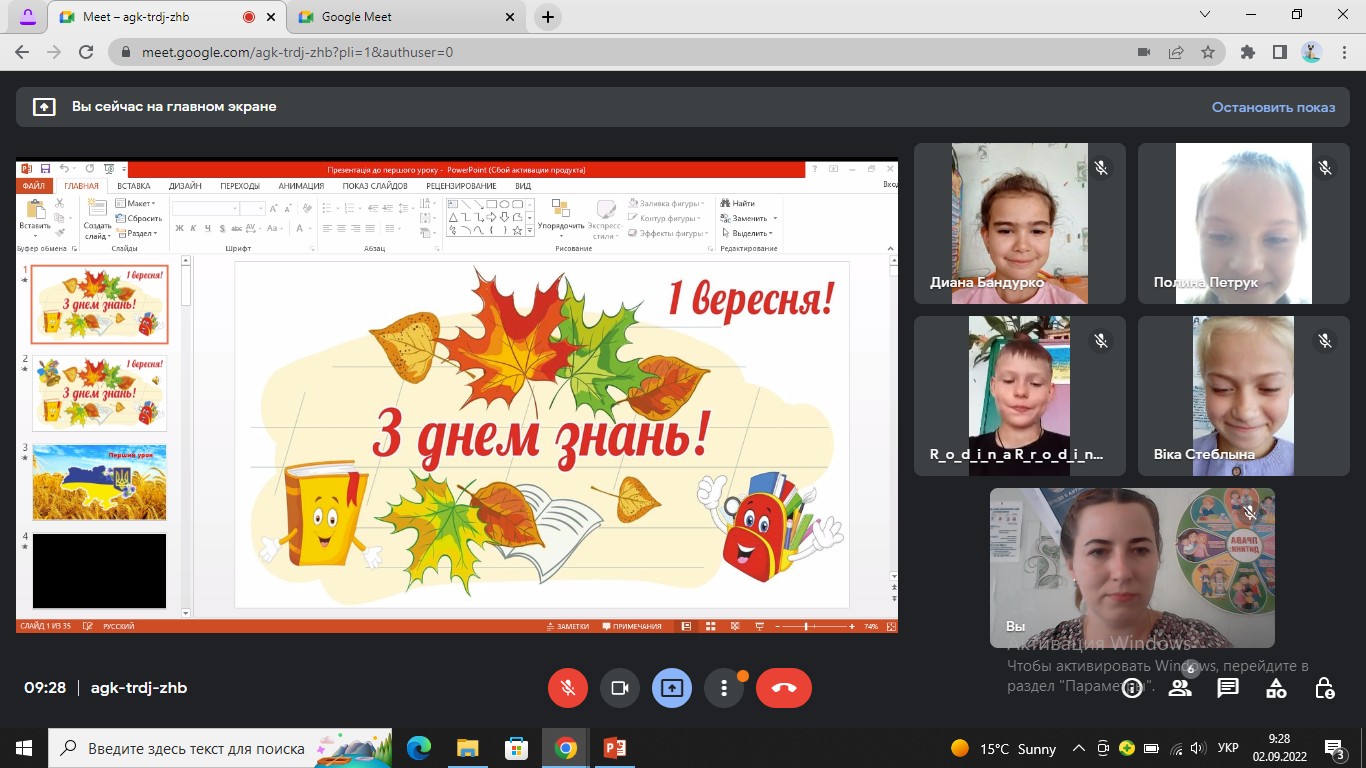The height and width of the screenshot is (768, 1366).
Task: Click the Windows taskbar search field
Action: (195, 748)
